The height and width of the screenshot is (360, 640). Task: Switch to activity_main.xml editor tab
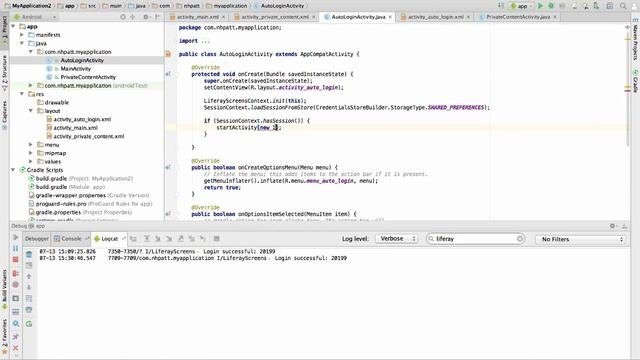coord(198,17)
